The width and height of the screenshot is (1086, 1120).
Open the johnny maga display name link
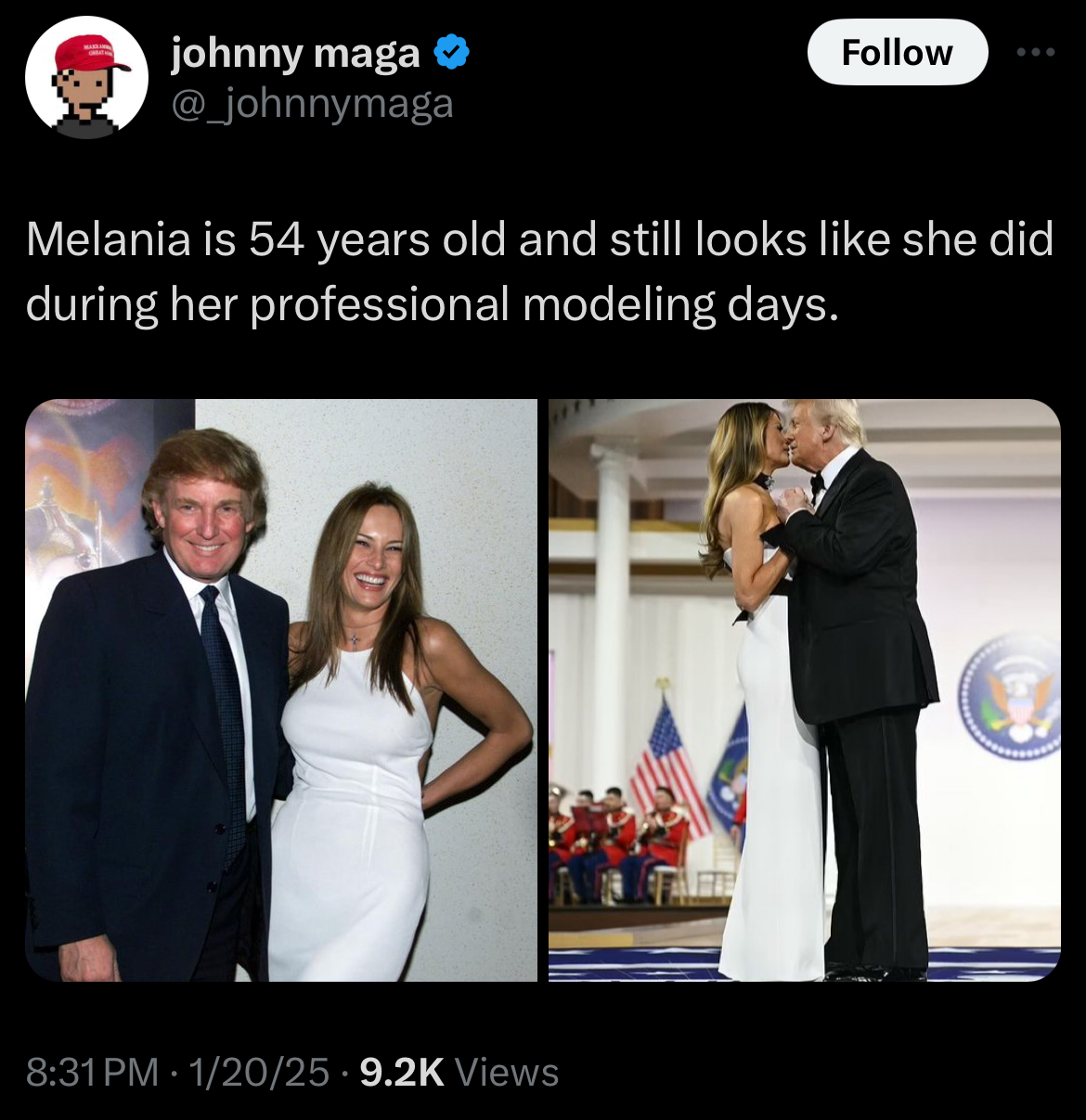pyautogui.click(x=295, y=54)
